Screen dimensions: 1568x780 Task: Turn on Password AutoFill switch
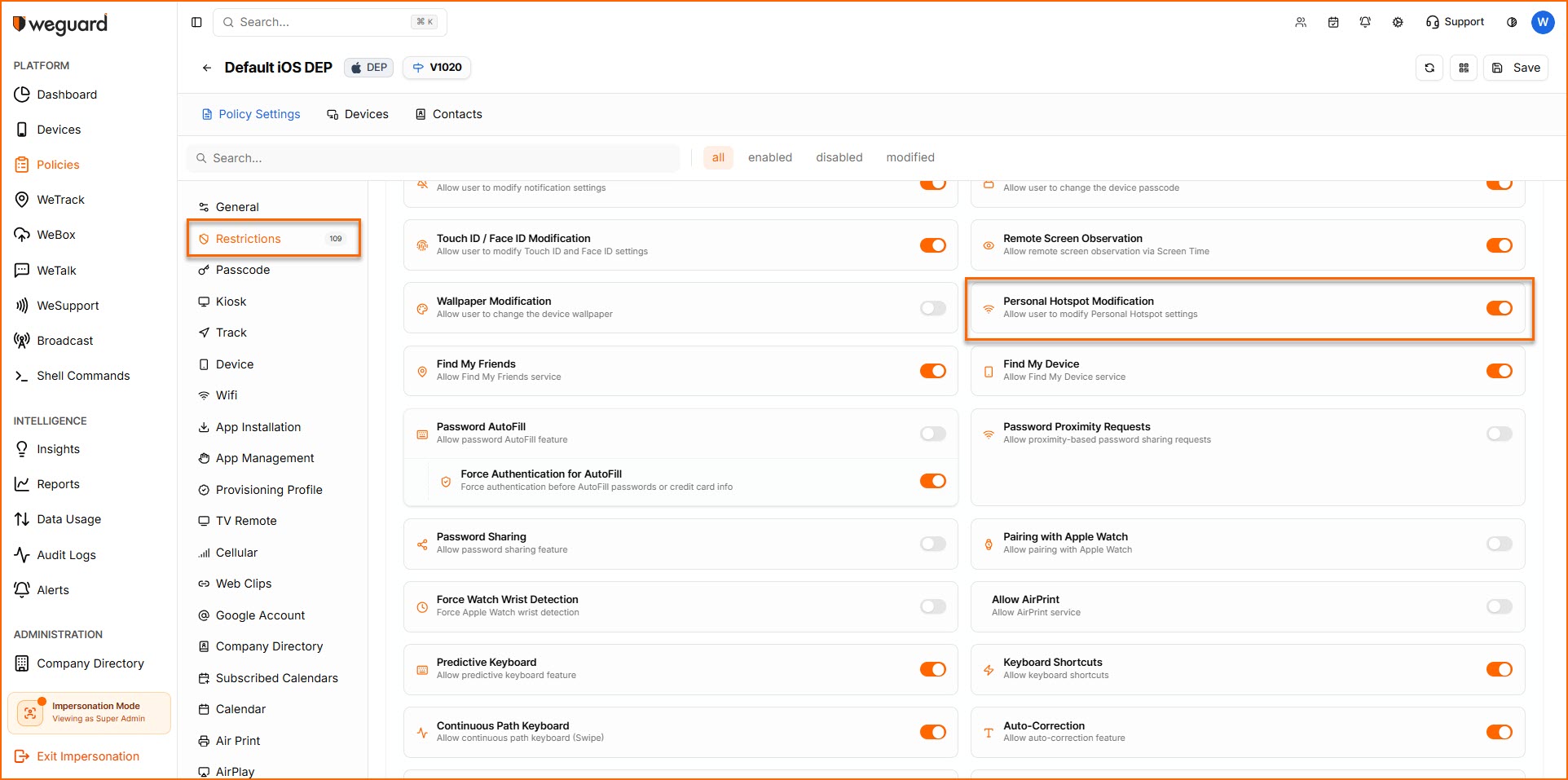[x=932, y=434]
